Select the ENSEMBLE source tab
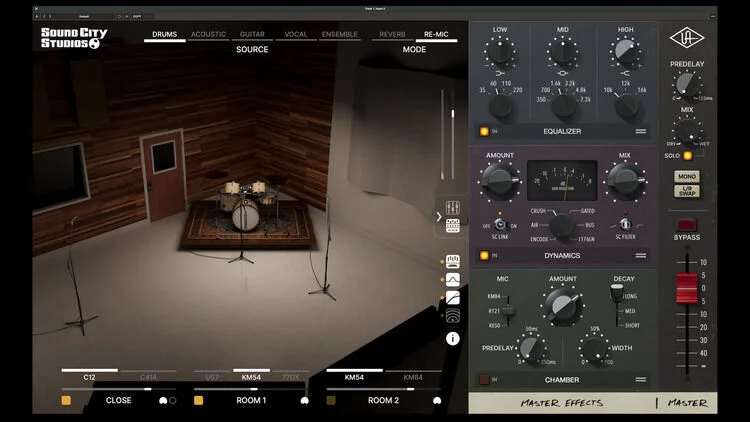This screenshot has width=750, height=422. point(340,35)
